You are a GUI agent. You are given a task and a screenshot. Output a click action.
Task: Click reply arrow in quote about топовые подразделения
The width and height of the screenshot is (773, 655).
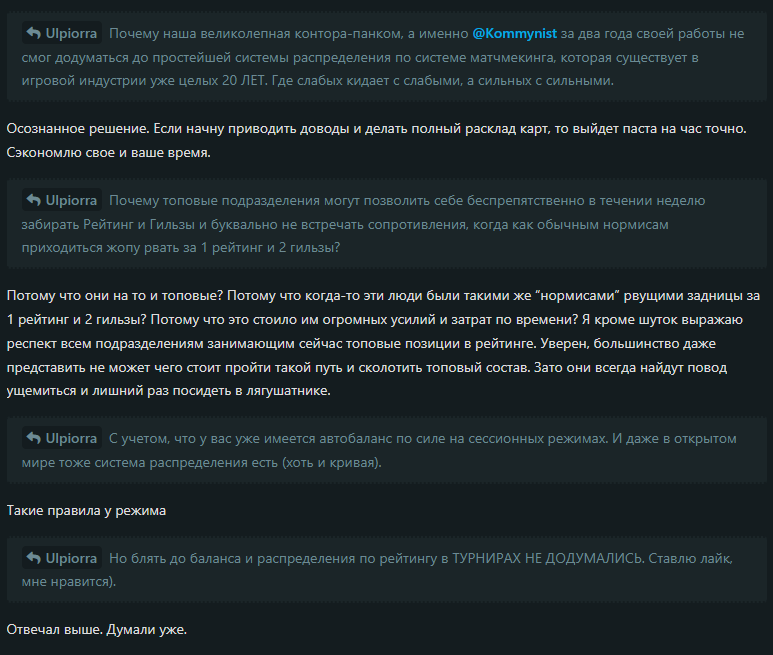click(34, 200)
